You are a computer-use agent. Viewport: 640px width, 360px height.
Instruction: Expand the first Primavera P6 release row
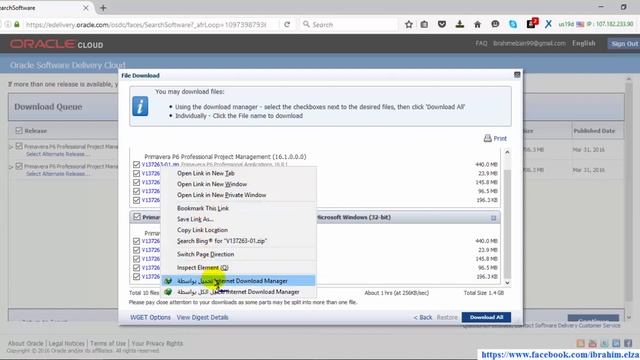pos(11,147)
